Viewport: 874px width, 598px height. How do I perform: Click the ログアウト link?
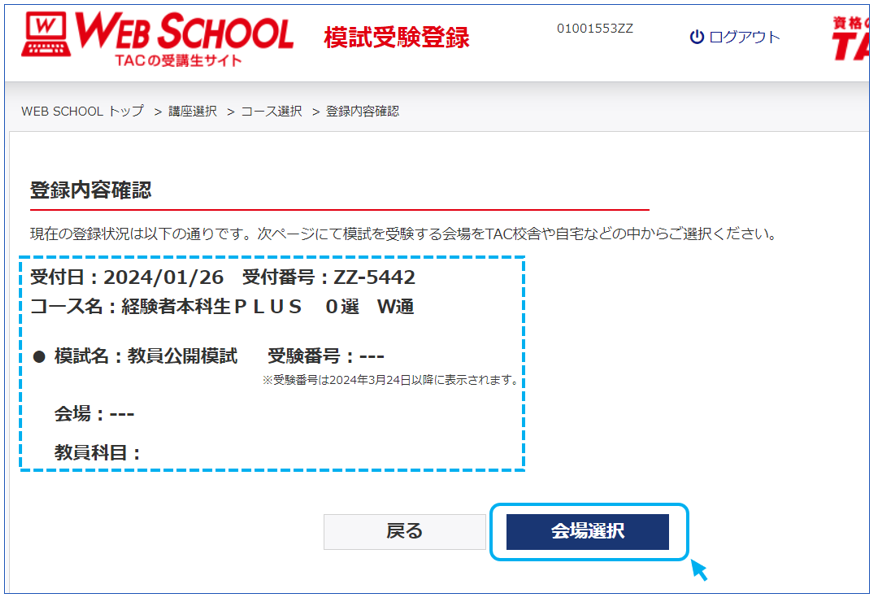[744, 37]
